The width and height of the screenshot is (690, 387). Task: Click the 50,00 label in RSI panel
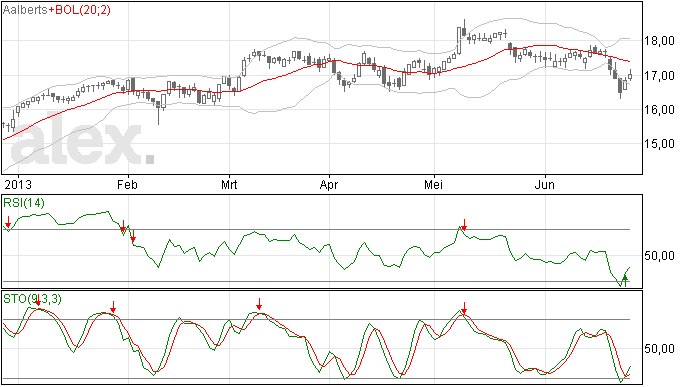tap(659, 256)
